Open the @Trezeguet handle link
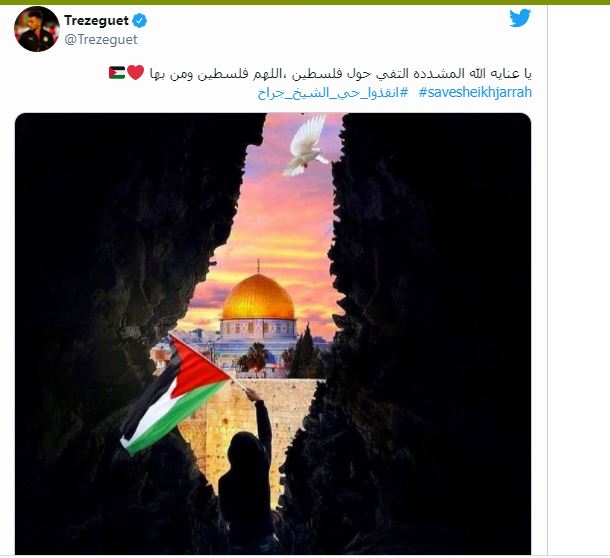 pyautogui.click(x=101, y=39)
